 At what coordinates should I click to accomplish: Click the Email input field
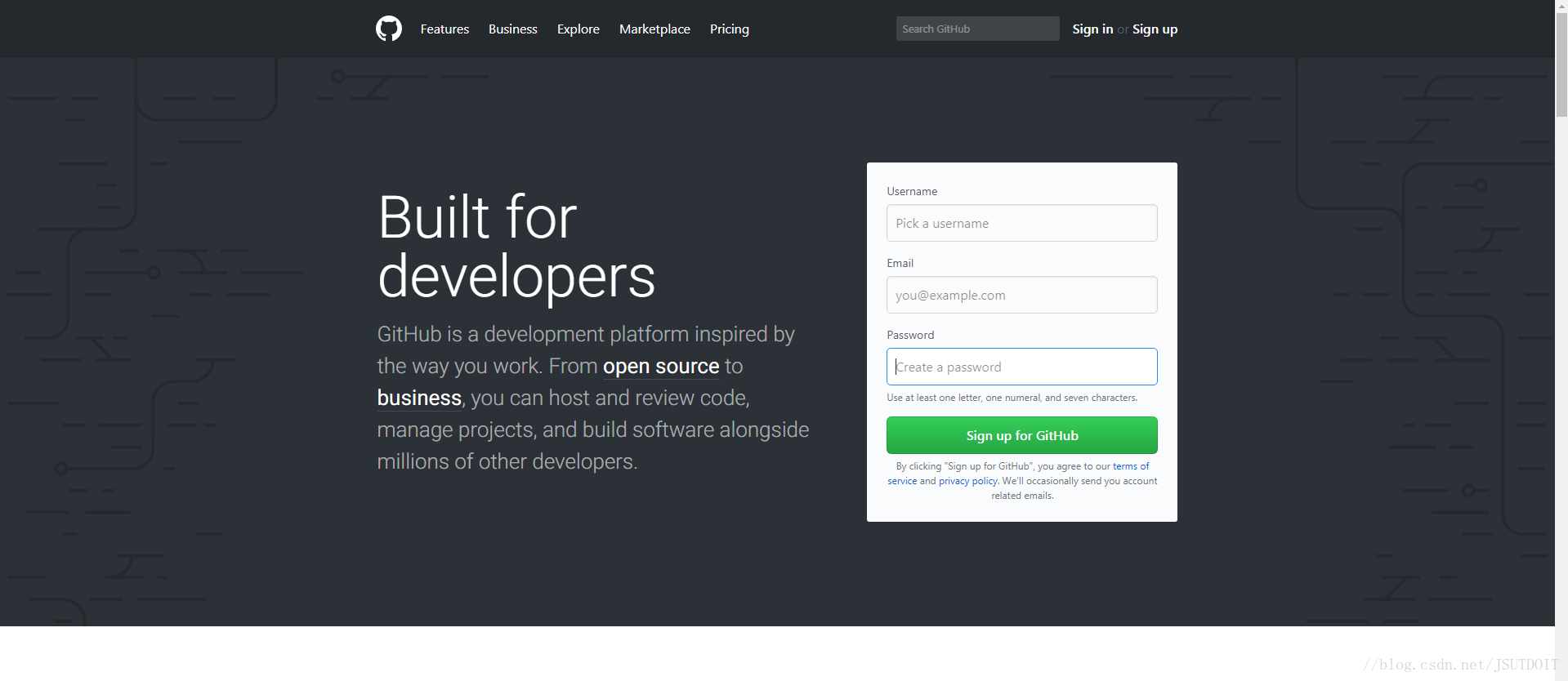click(x=1021, y=295)
